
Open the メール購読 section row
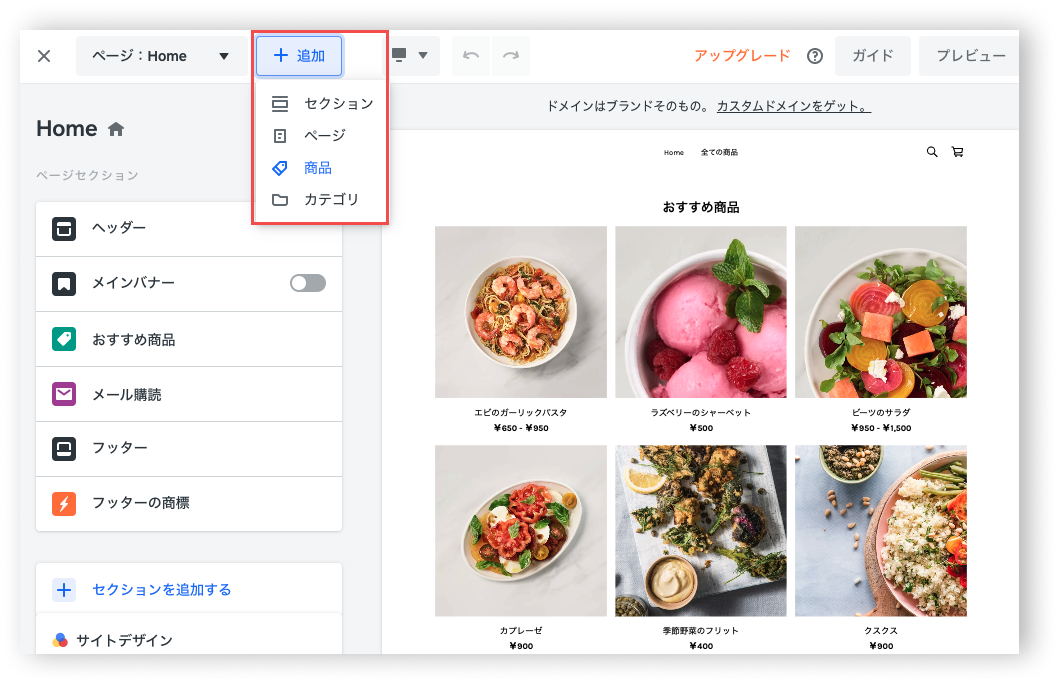tap(189, 394)
